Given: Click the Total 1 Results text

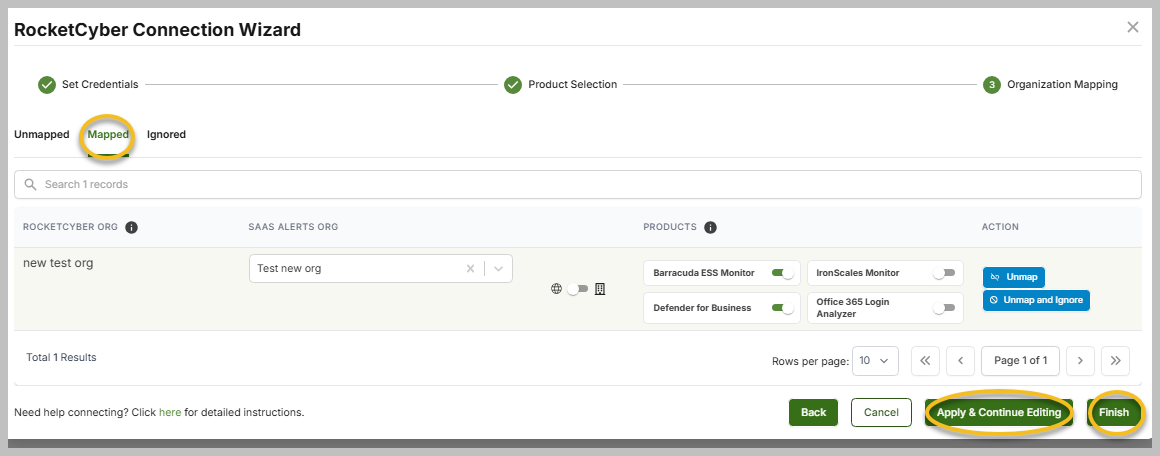Looking at the screenshot, I should click(x=61, y=358).
